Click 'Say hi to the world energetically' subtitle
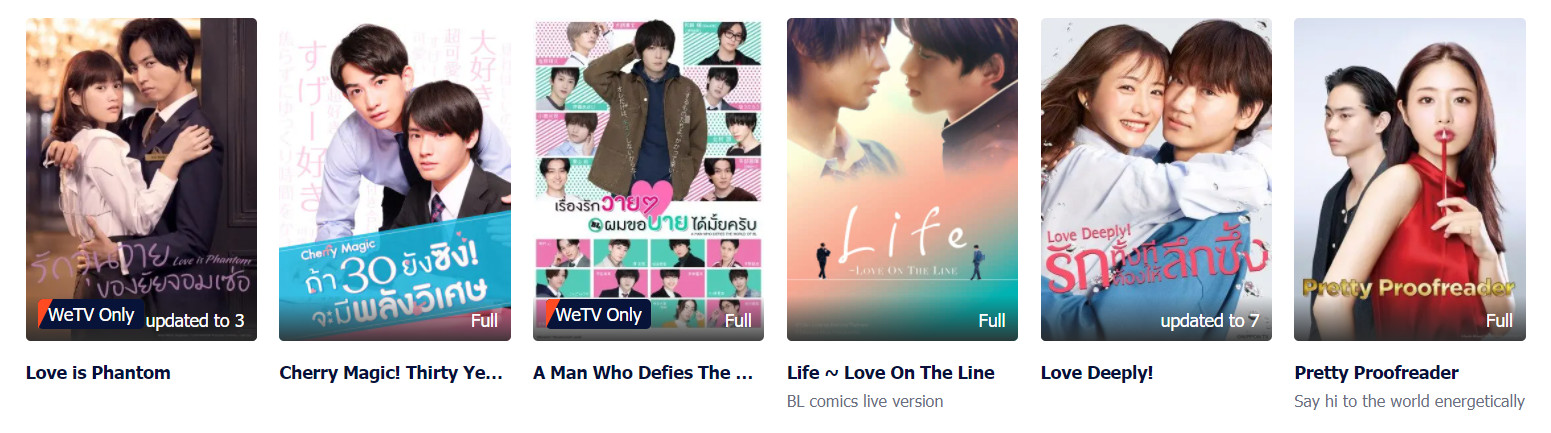 click(1409, 401)
